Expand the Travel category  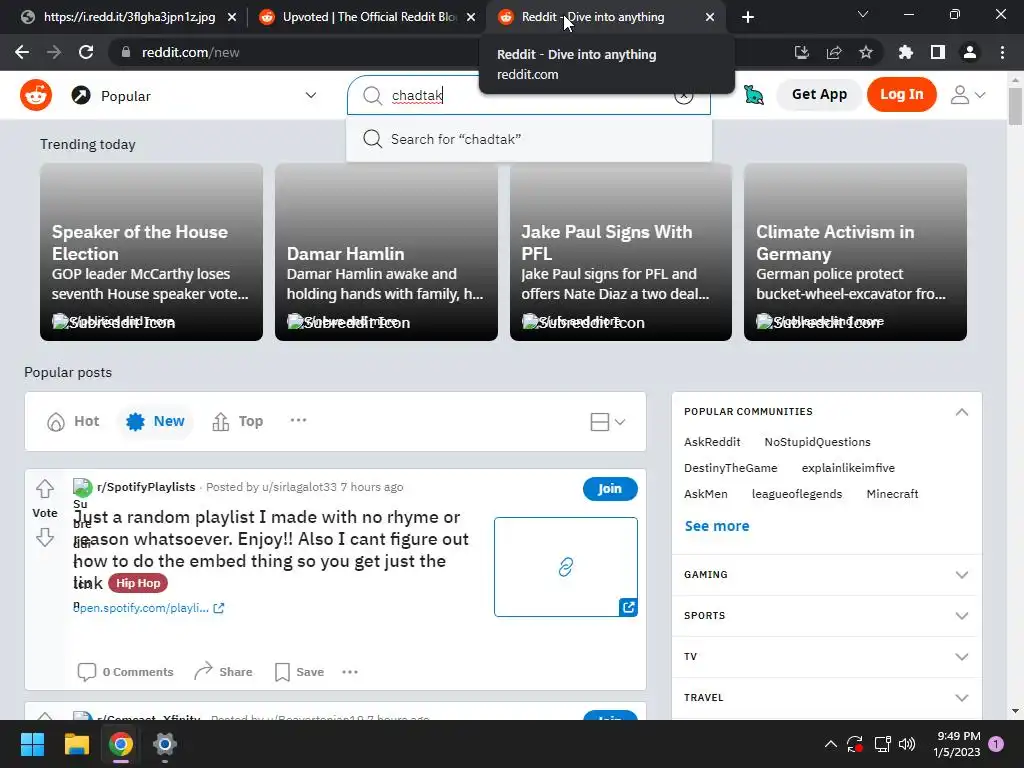(x=826, y=697)
